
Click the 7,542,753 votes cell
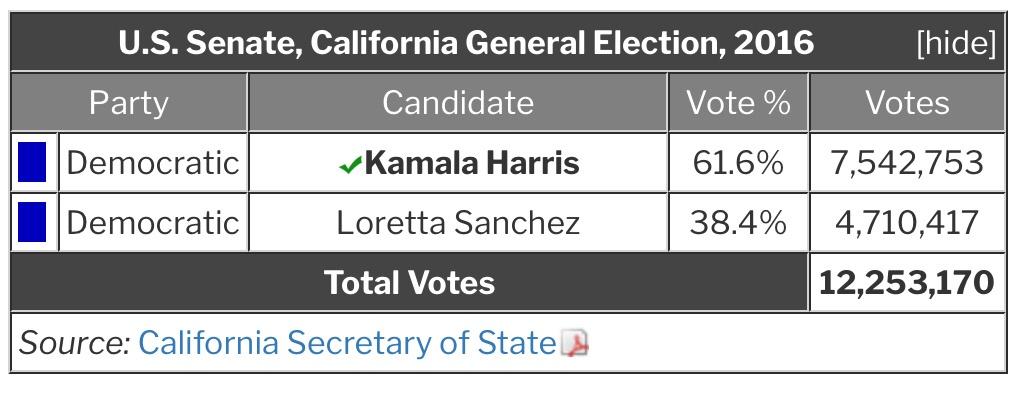907,163
